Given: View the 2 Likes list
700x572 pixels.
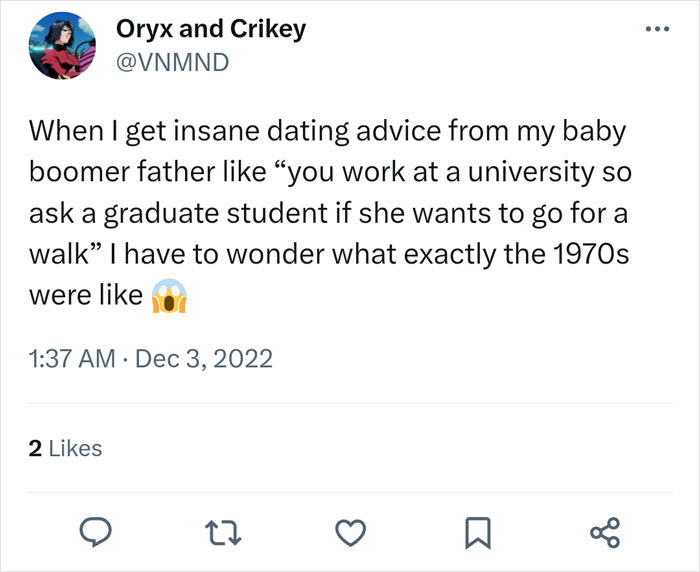Looking at the screenshot, I should point(65,449).
